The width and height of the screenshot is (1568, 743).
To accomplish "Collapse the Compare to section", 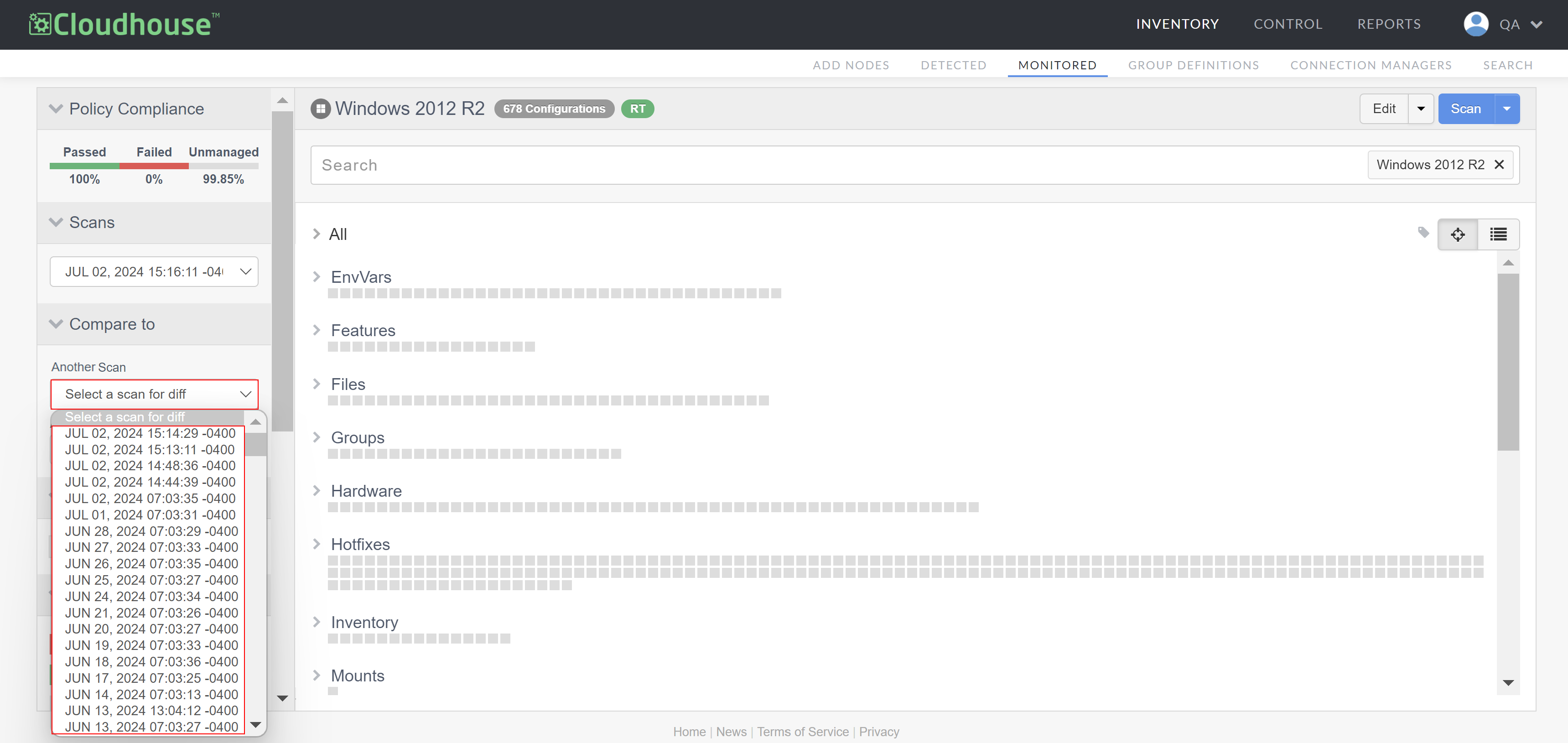I will (56, 324).
